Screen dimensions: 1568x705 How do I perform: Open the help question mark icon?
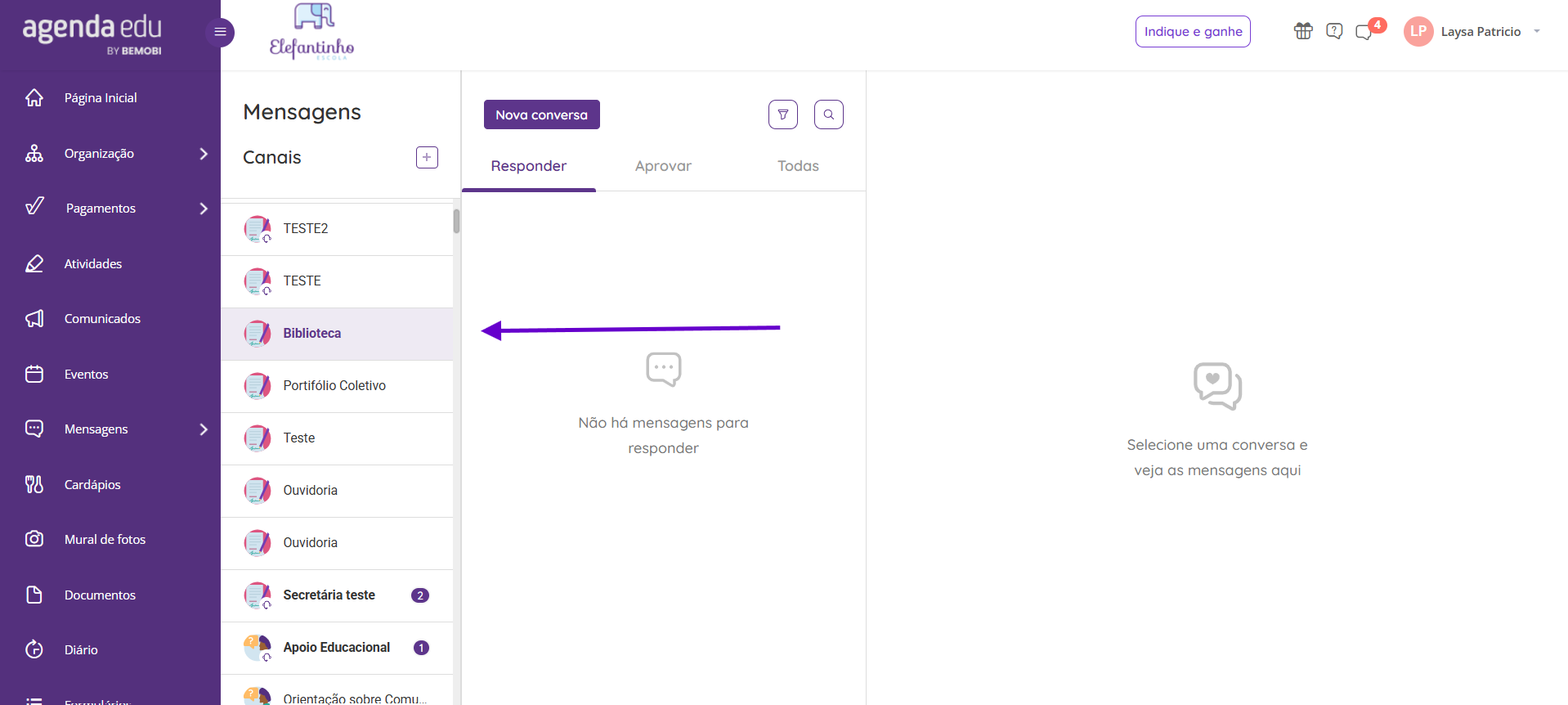[x=1334, y=31]
